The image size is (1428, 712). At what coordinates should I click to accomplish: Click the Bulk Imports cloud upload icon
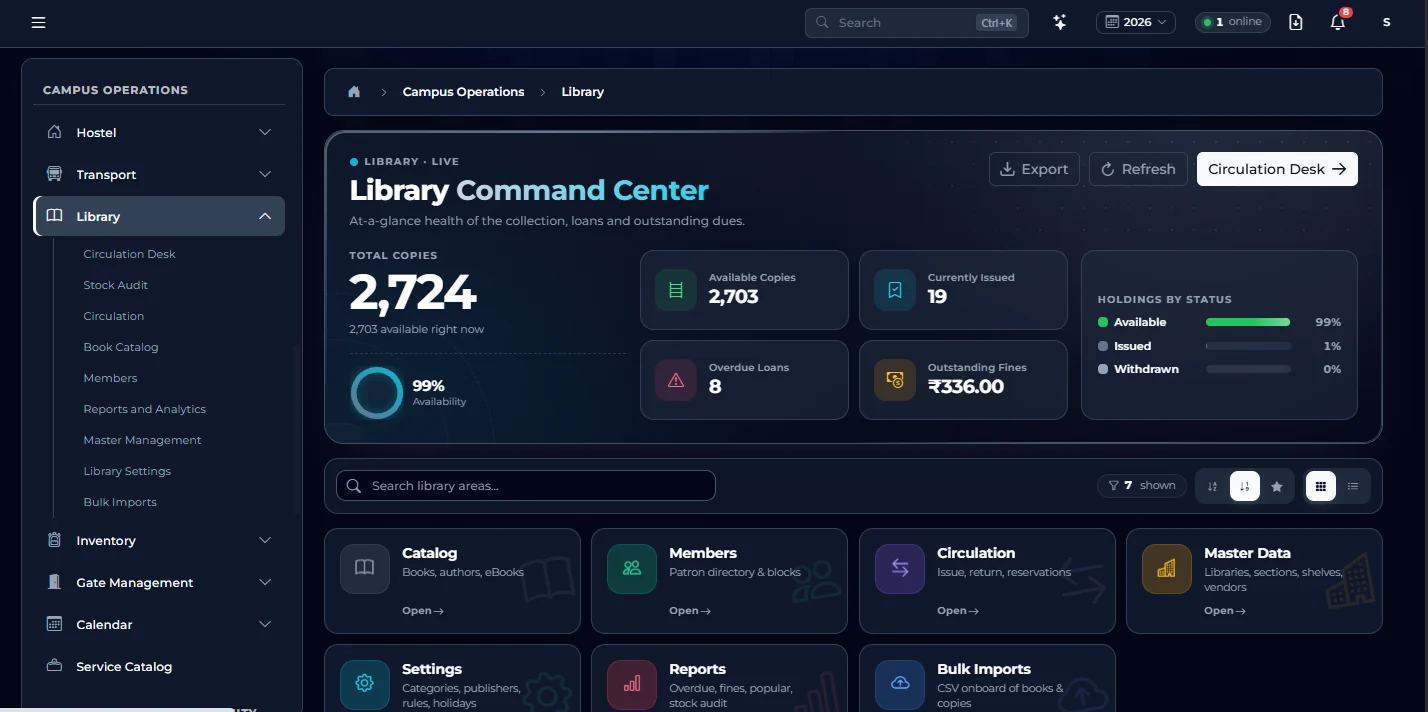tap(900, 684)
